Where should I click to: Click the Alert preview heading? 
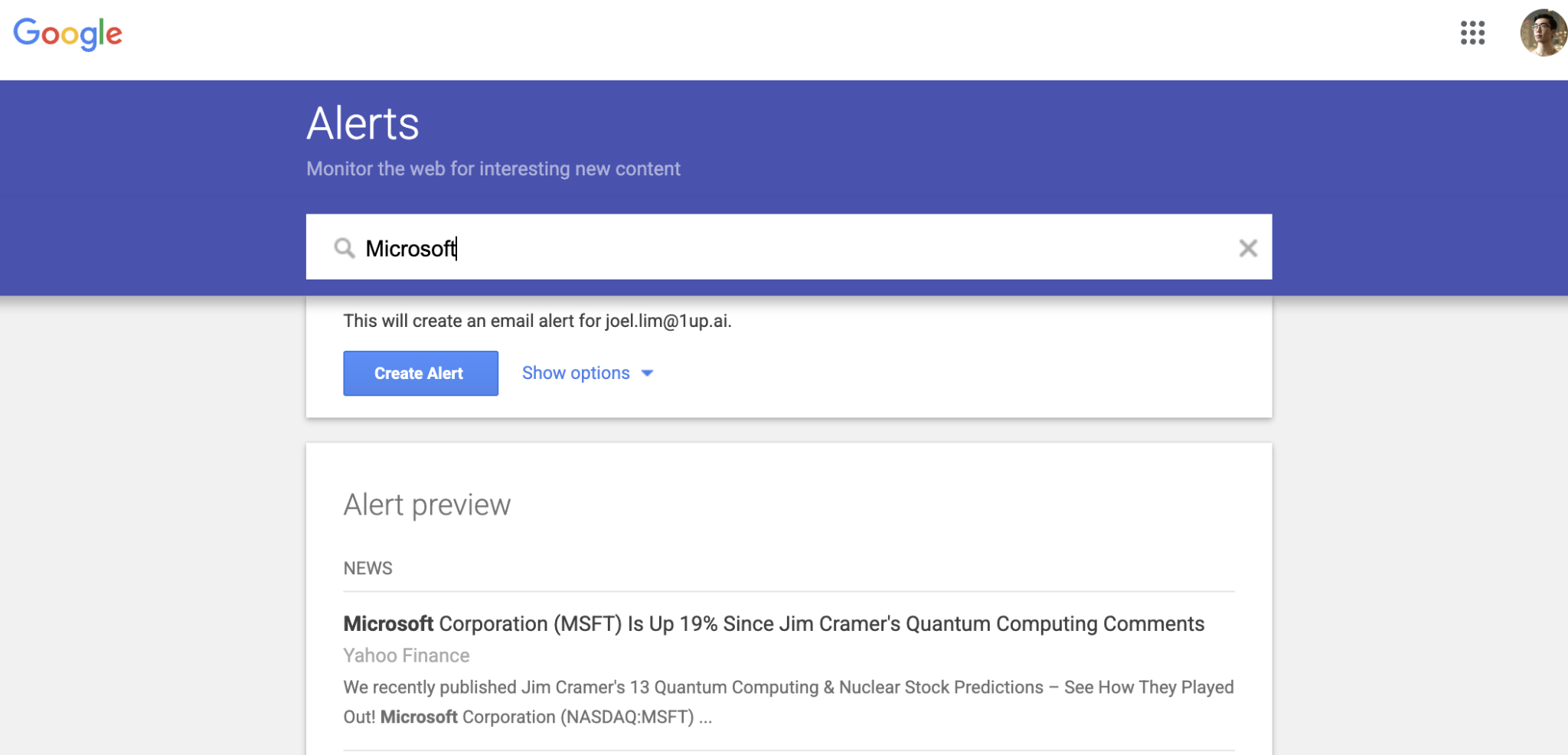click(x=426, y=505)
